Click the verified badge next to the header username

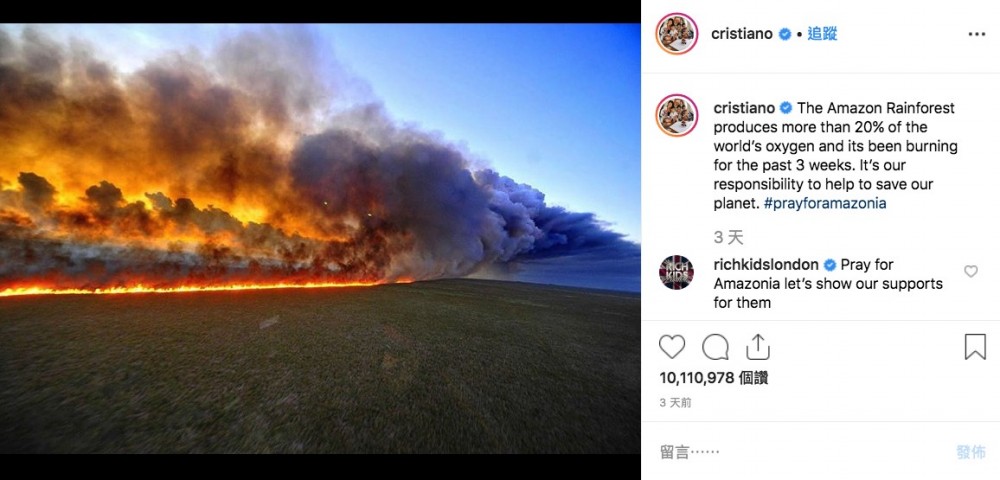tap(785, 34)
